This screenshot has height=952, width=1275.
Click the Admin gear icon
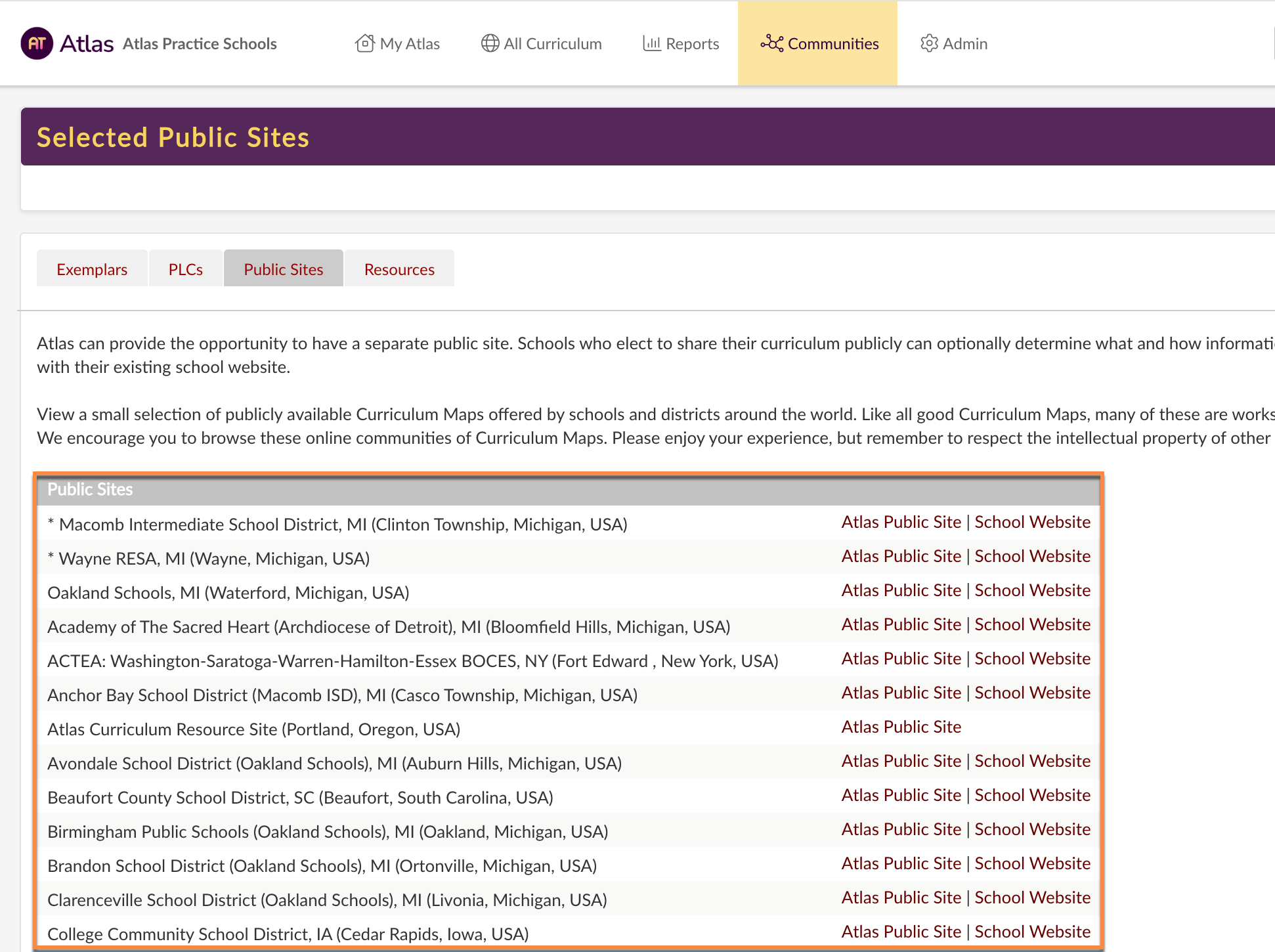click(929, 43)
